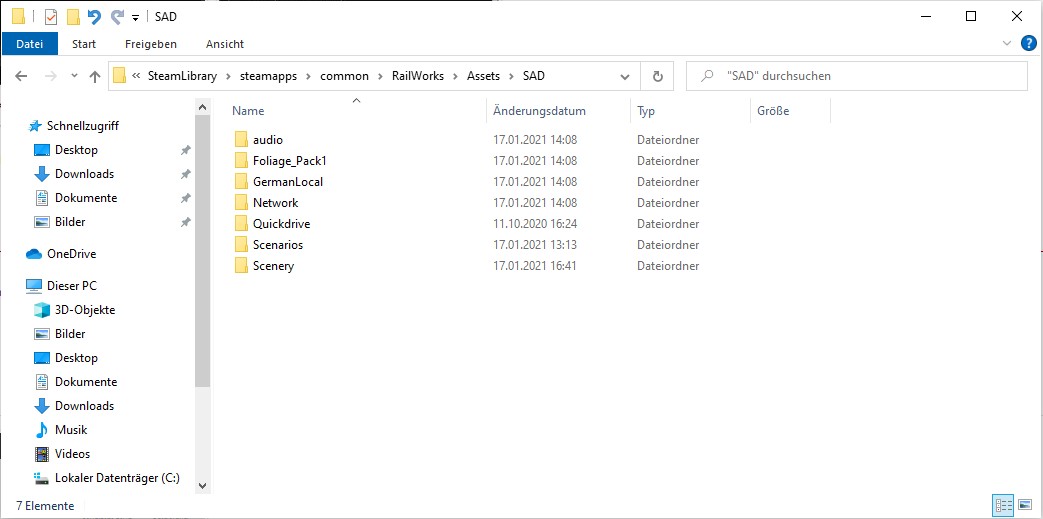Go up one folder level arrow
The image size is (1043, 519).
point(95,76)
